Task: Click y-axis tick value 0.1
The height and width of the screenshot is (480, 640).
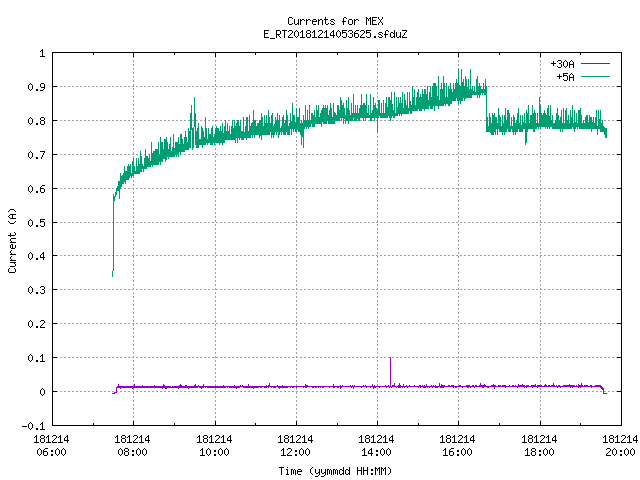Action: pos(36,358)
